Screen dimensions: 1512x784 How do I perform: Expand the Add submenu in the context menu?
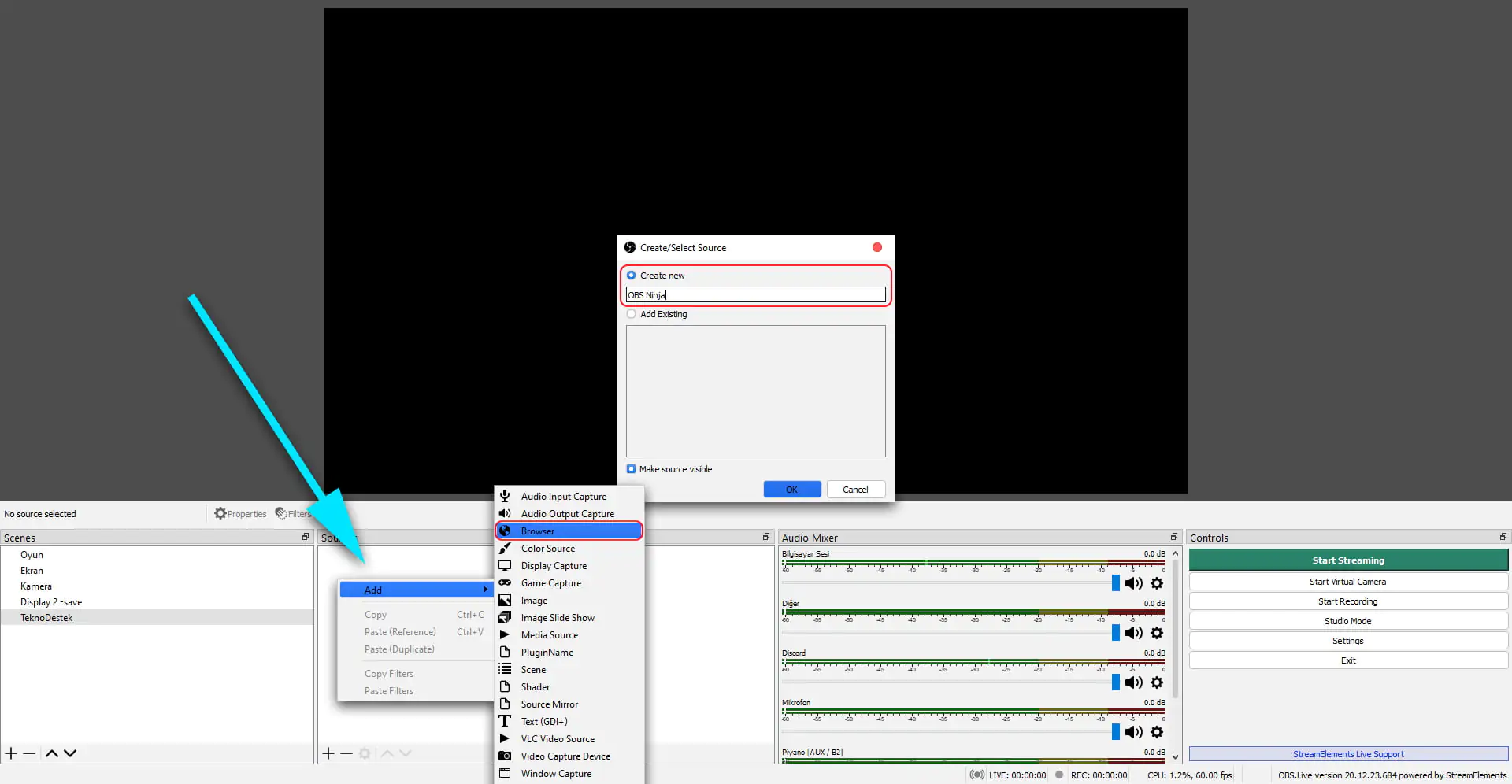click(x=417, y=590)
